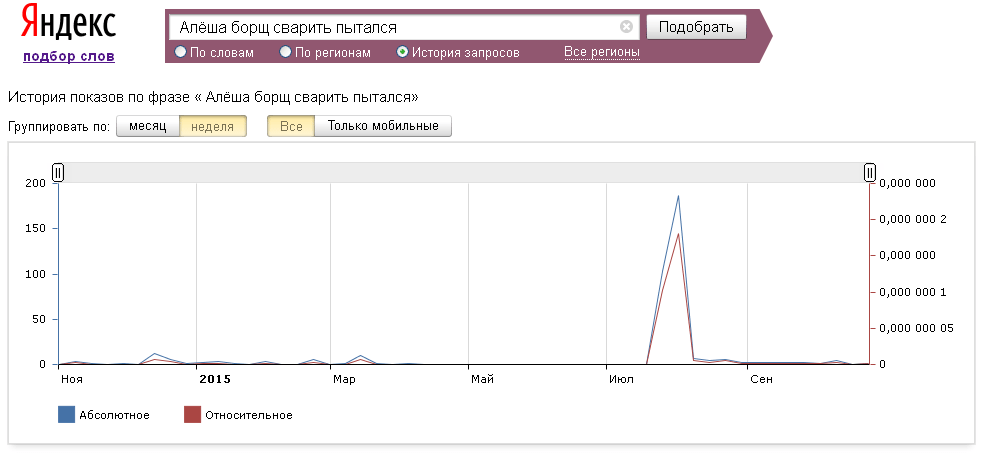Click the red Относительное legend swatch
The height and width of the screenshot is (453, 981).
pyautogui.click(x=193, y=414)
